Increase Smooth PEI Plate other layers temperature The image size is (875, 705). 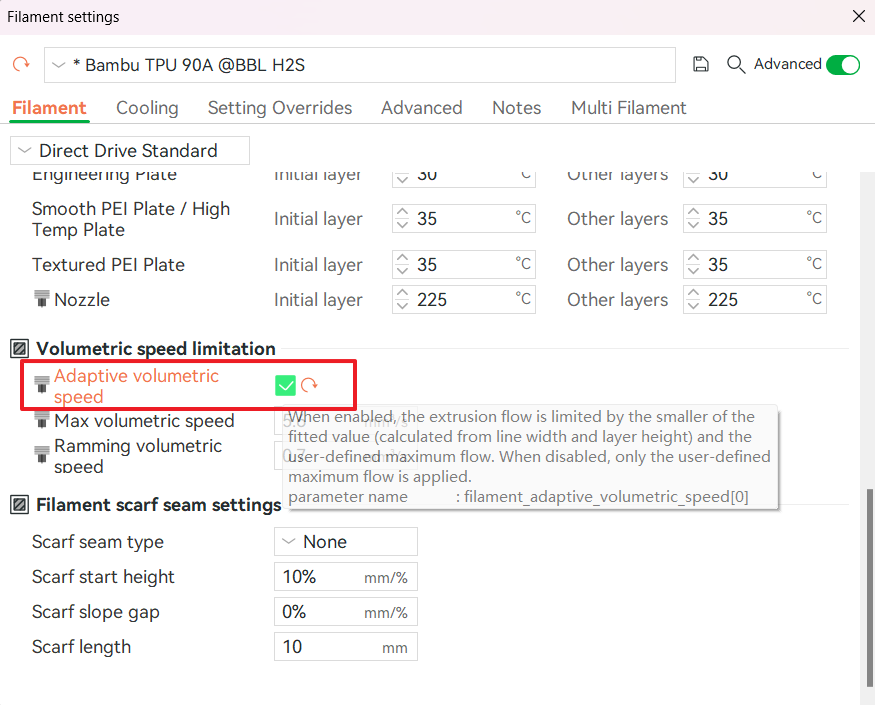pyautogui.click(x=693, y=212)
